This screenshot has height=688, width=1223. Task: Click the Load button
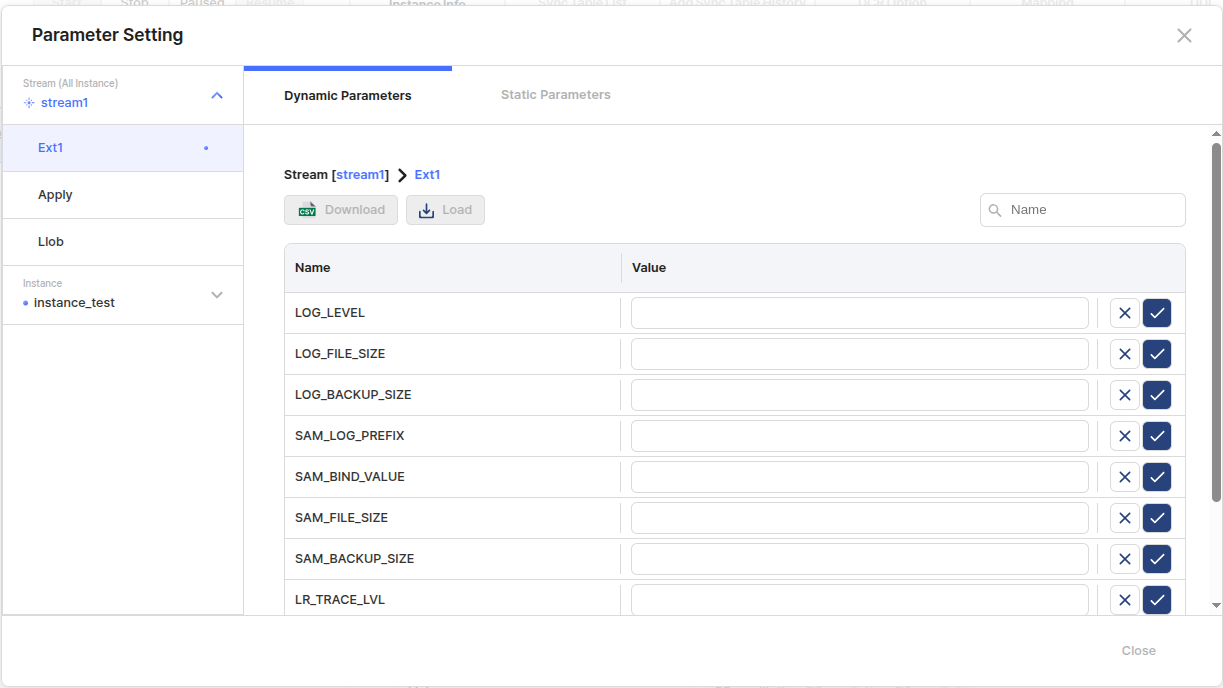tap(445, 210)
